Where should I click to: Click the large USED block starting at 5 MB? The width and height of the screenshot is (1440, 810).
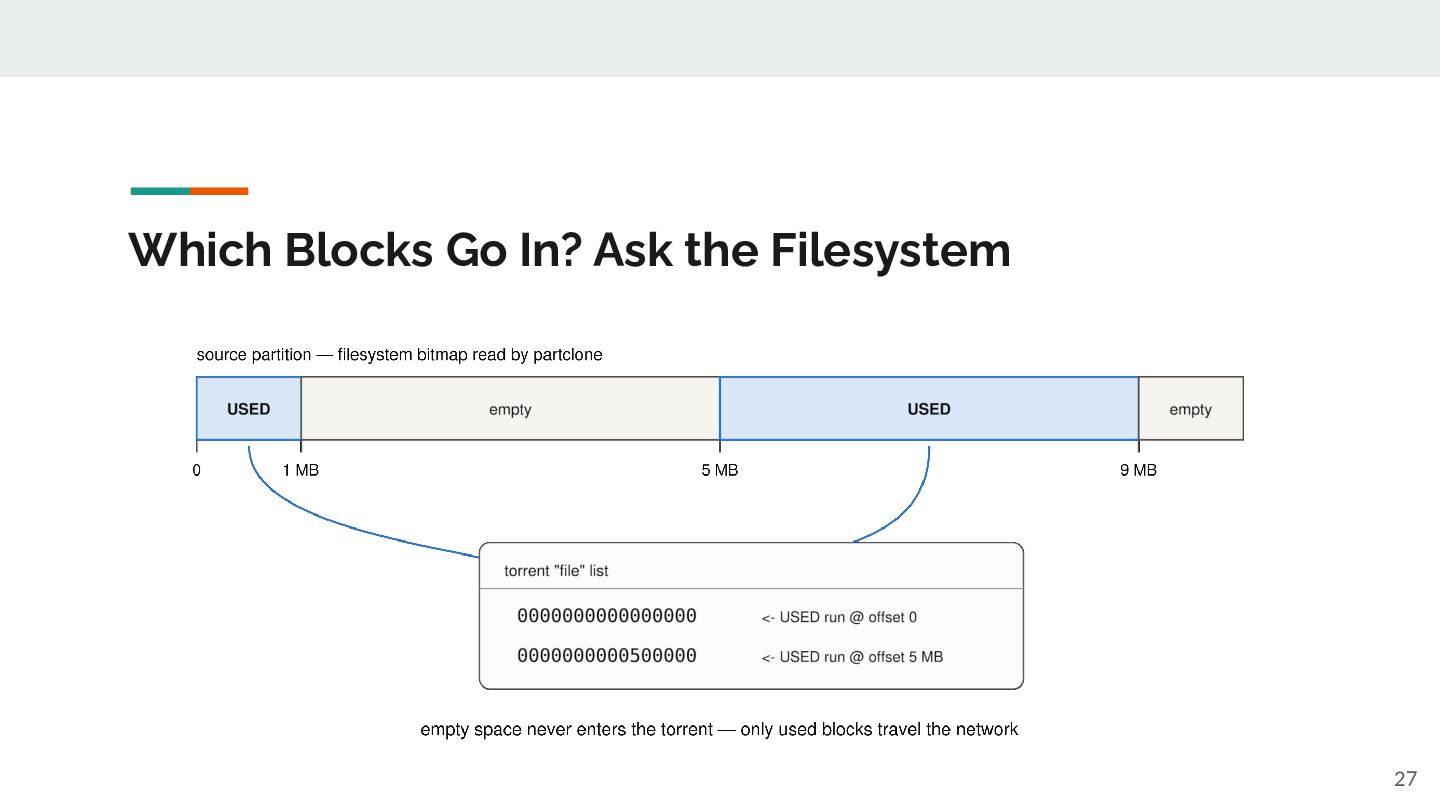click(x=929, y=408)
